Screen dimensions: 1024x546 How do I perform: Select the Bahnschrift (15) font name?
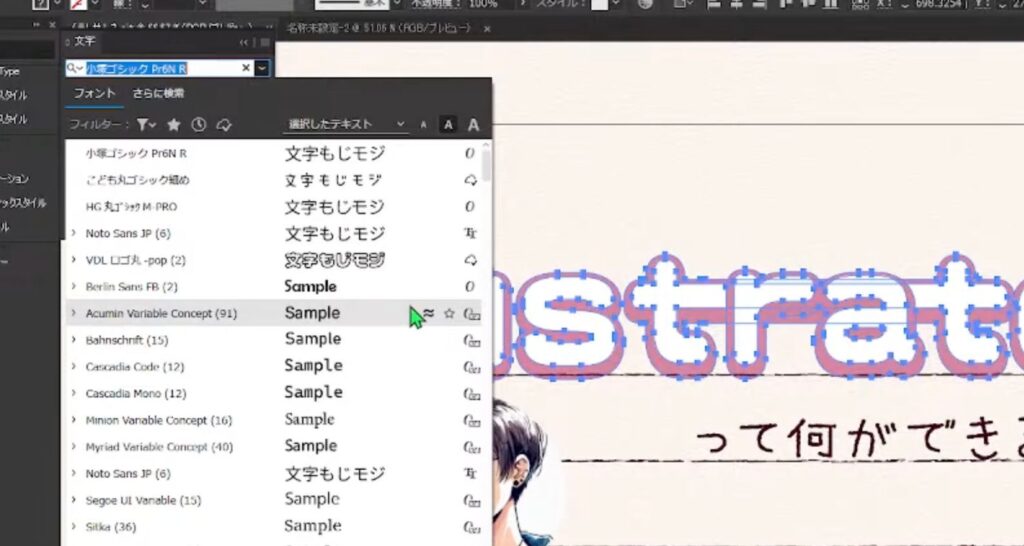(x=127, y=340)
